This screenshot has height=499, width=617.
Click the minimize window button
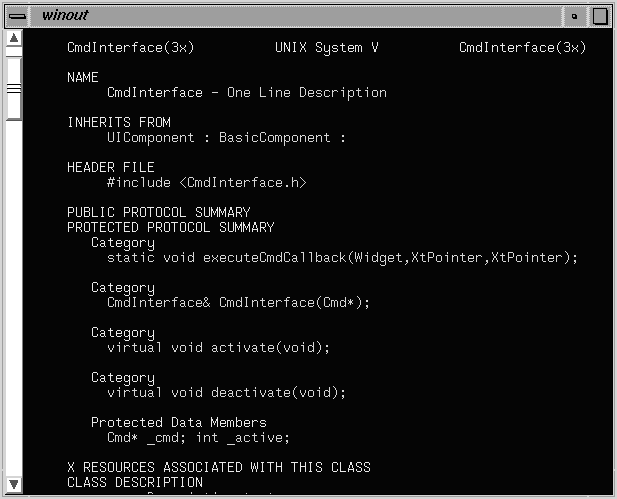pyautogui.click(x=575, y=16)
